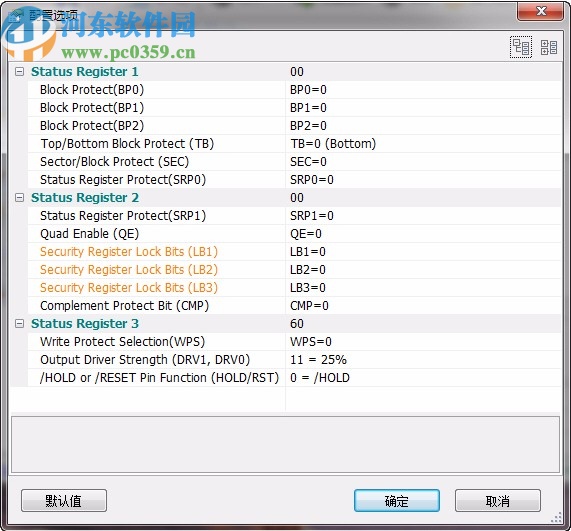Click the LB1=0 value cell
The image size is (571, 531).
(423, 252)
